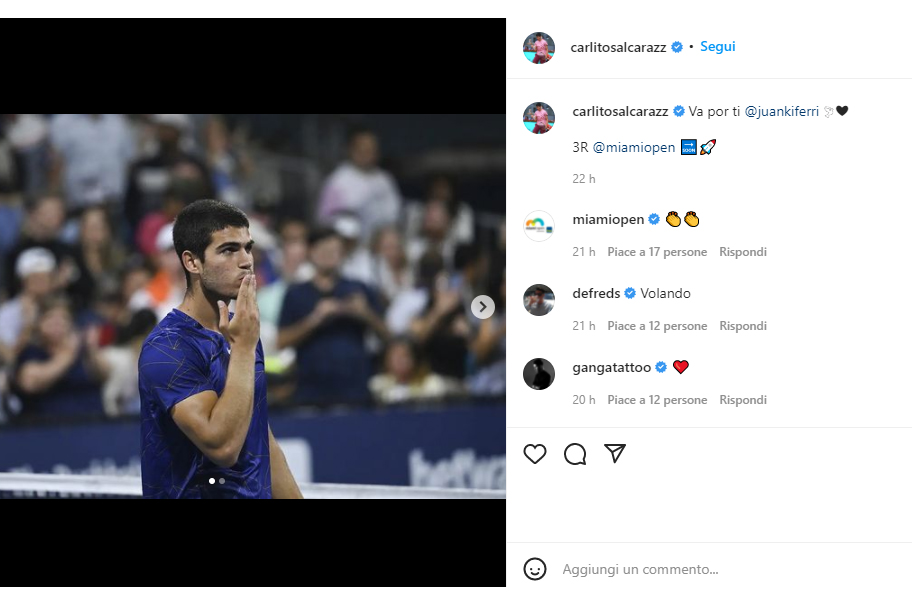Reply to defreds comment via Rispondi
Viewport: 912px width, 609px height.
(x=743, y=326)
